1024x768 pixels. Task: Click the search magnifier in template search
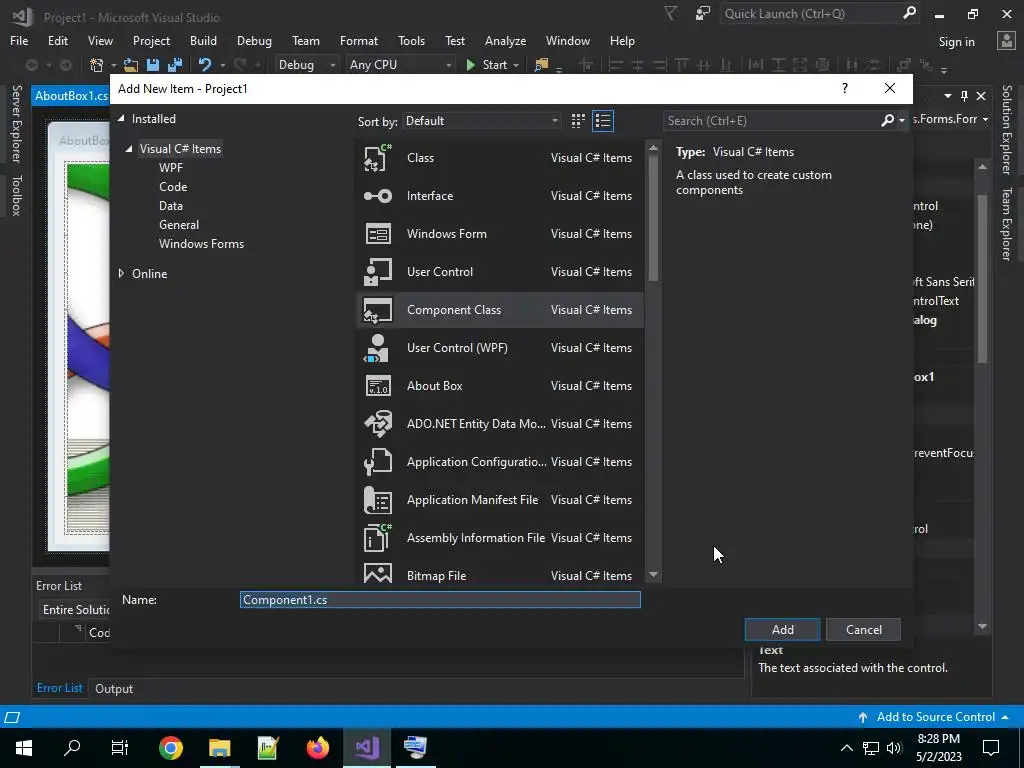[887, 120]
